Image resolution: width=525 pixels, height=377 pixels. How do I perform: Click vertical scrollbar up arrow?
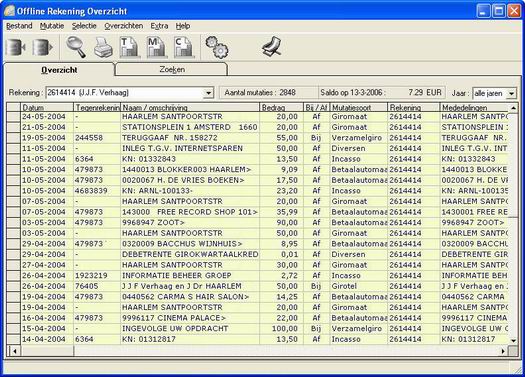[513, 108]
